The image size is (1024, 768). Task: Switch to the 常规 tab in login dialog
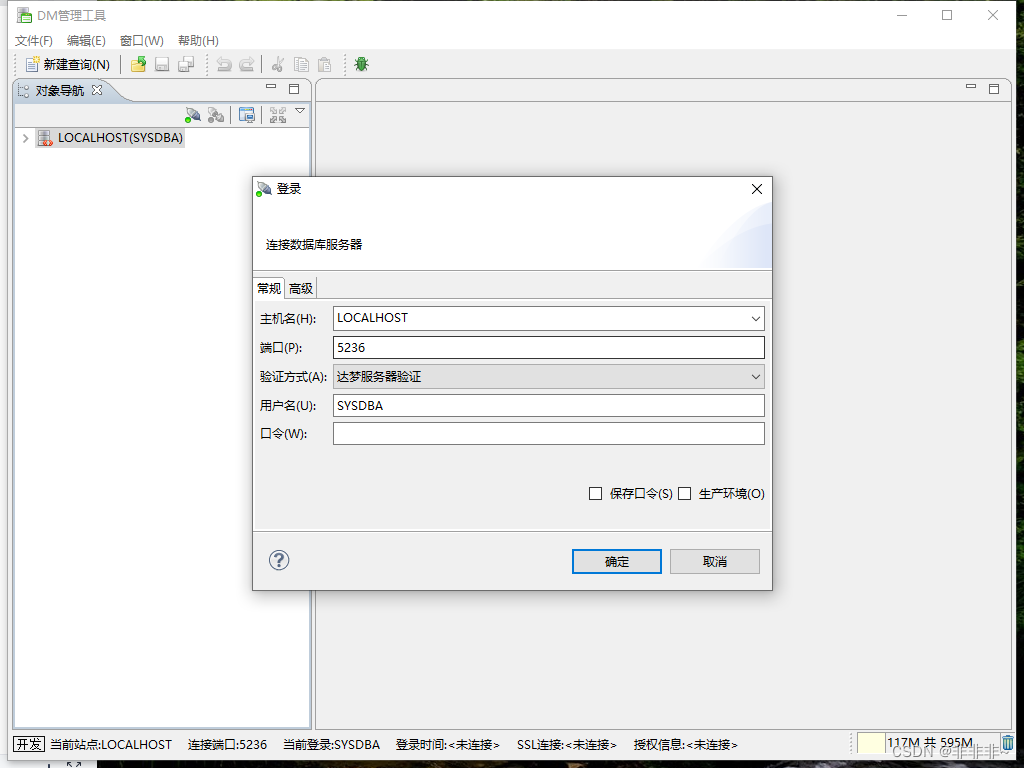point(269,288)
